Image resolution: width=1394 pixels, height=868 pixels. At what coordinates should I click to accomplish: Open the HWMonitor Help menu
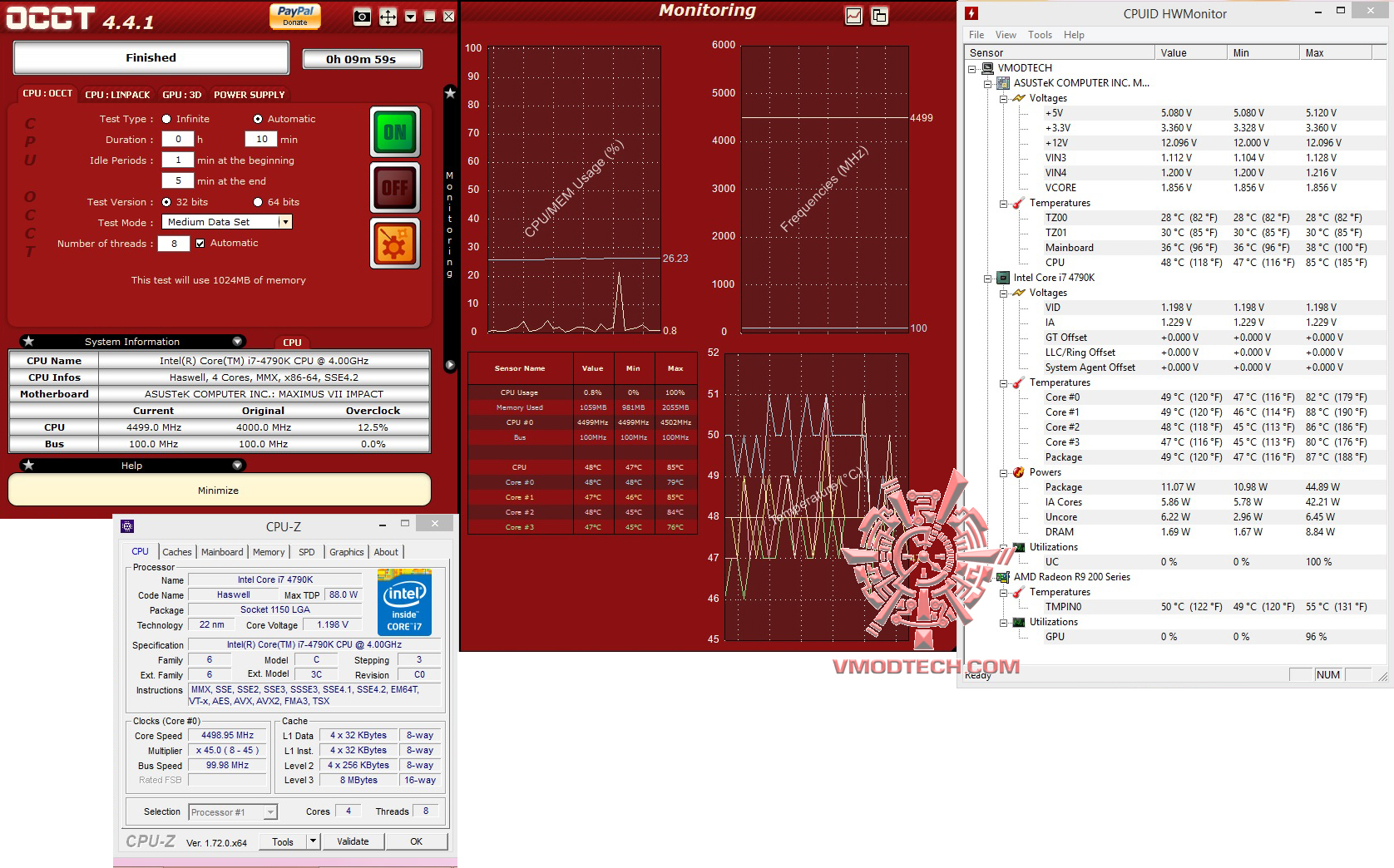[x=1074, y=35]
